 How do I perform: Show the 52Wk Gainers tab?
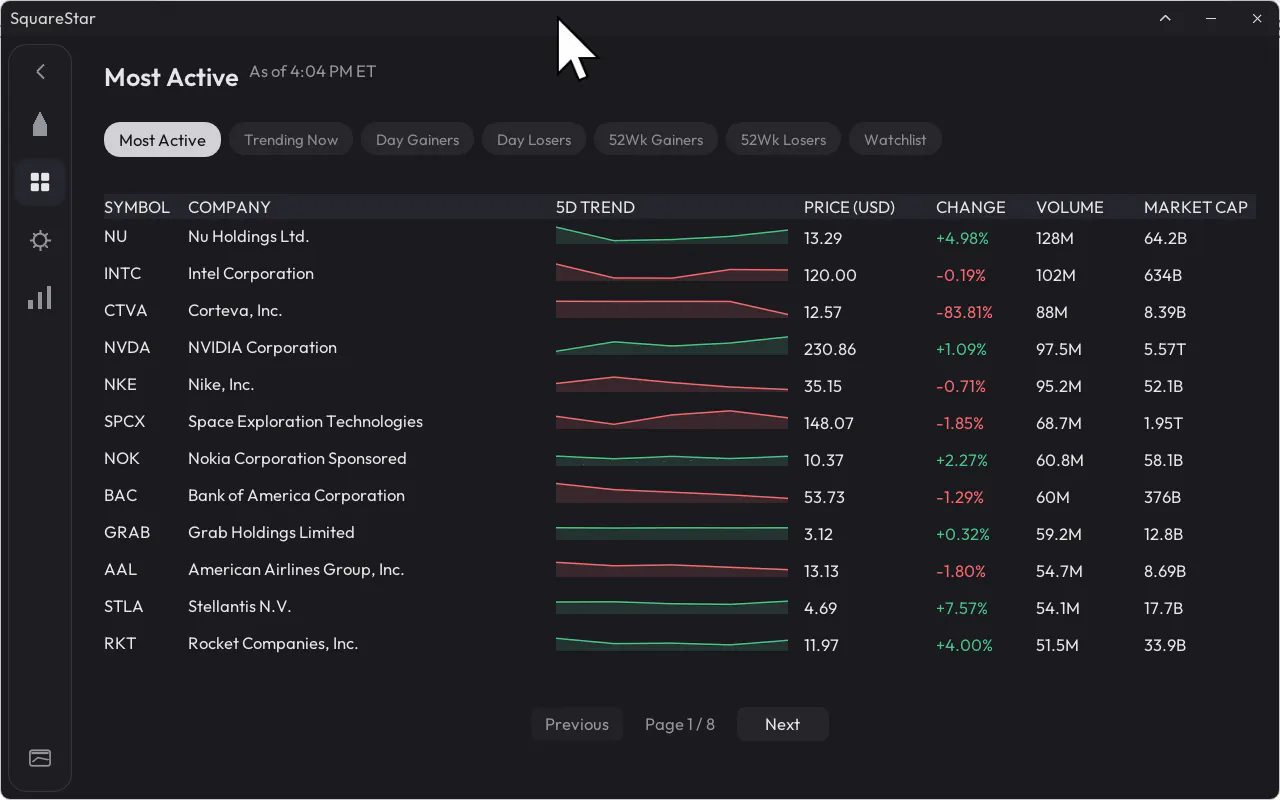656,140
